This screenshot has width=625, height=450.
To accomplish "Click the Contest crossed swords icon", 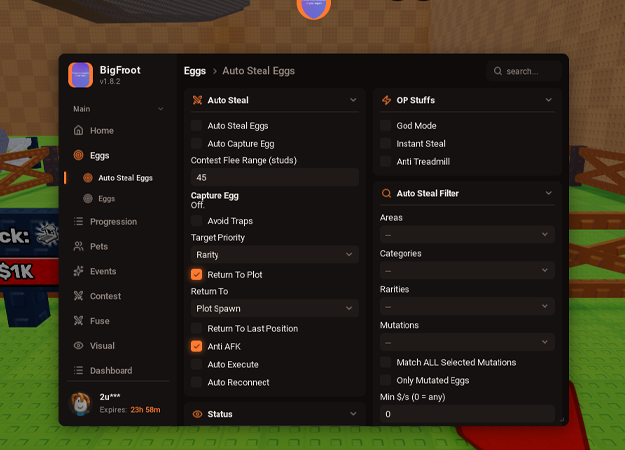I will point(79,296).
